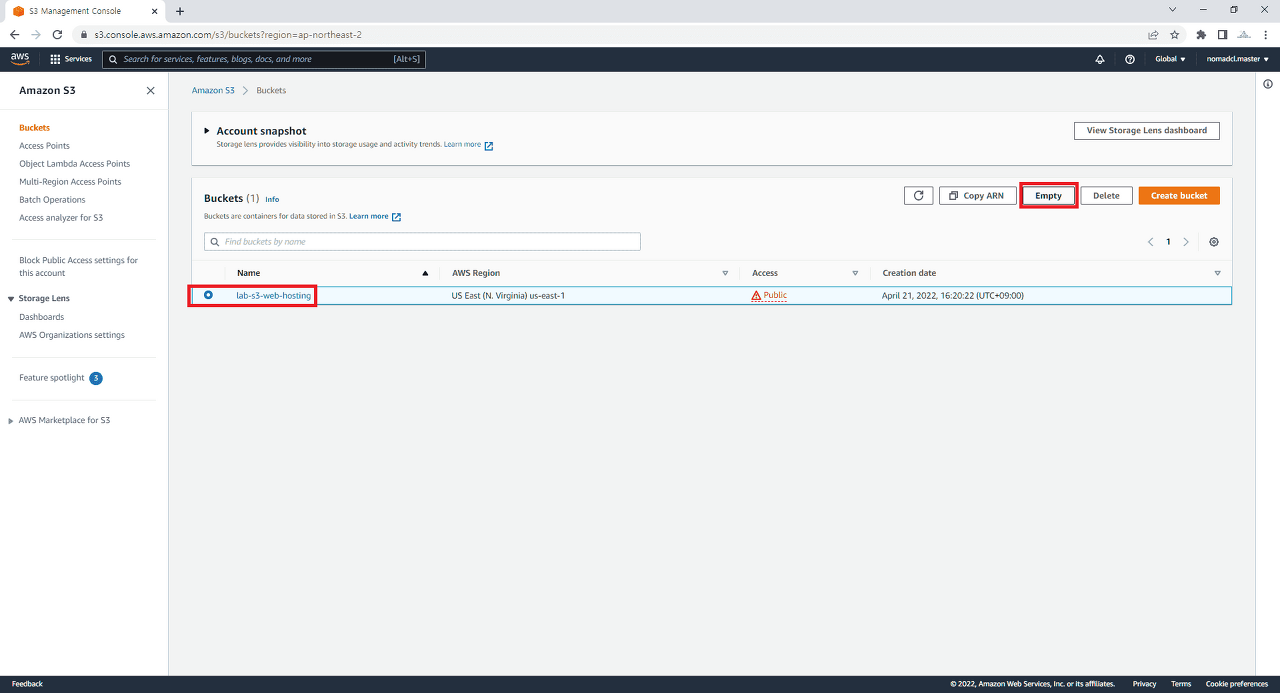The image size is (1280, 693).
Task: Open a new browser tab
Action: click(180, 11)
